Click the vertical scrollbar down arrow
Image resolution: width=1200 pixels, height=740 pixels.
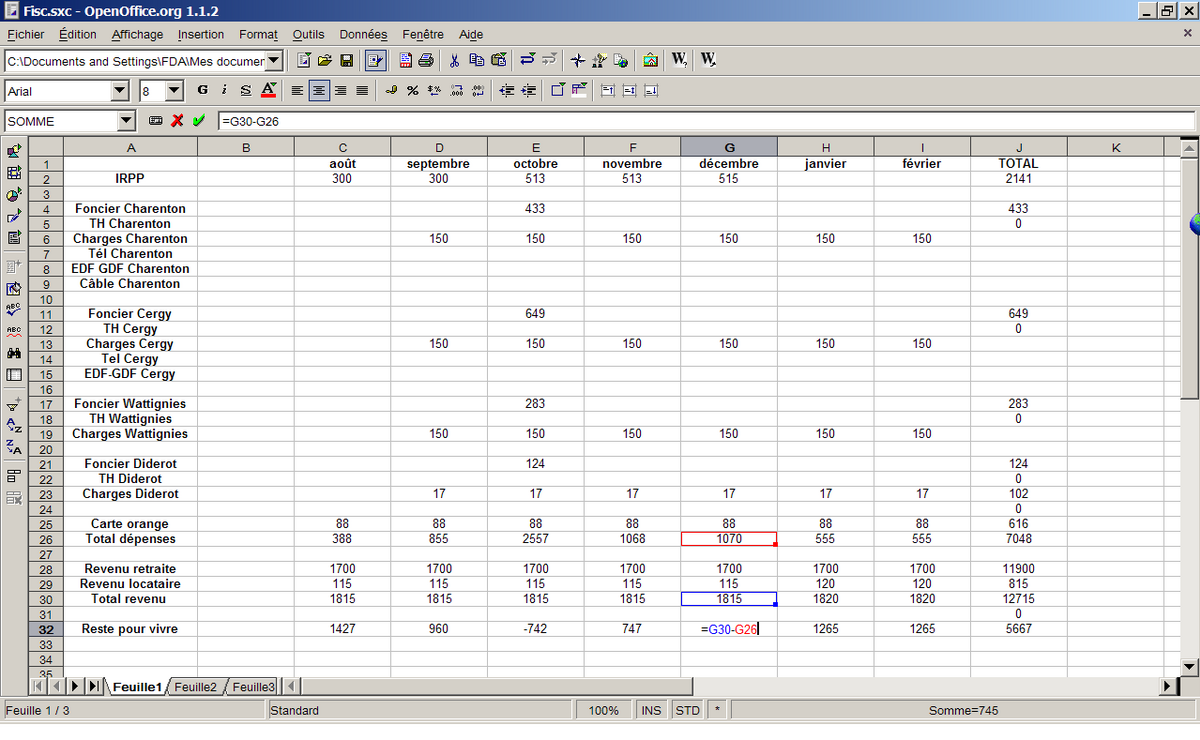[x=1189, y=666]
